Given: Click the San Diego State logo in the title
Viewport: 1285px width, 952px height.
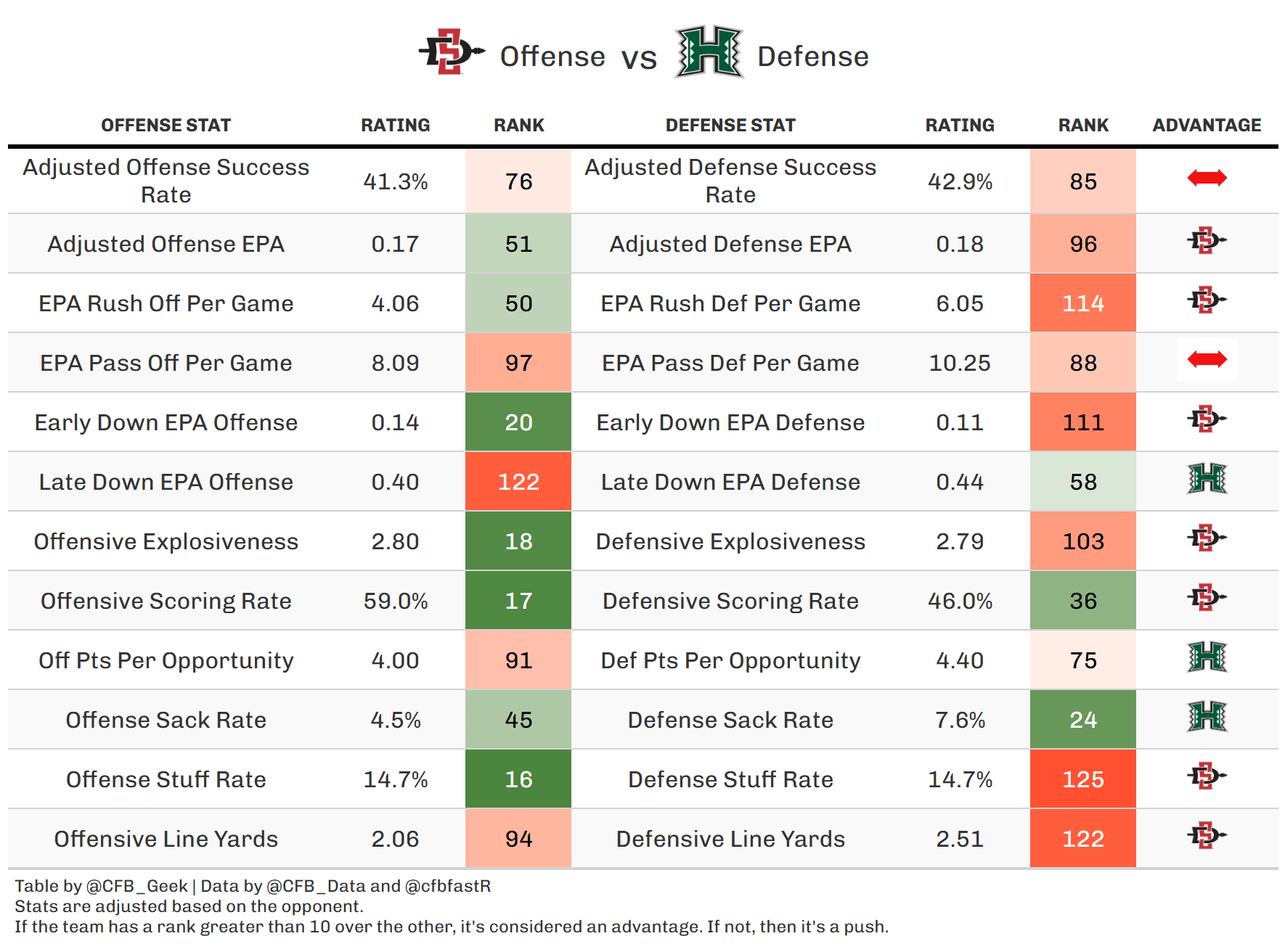Looking at the screenshot, I should pos(451,52).
